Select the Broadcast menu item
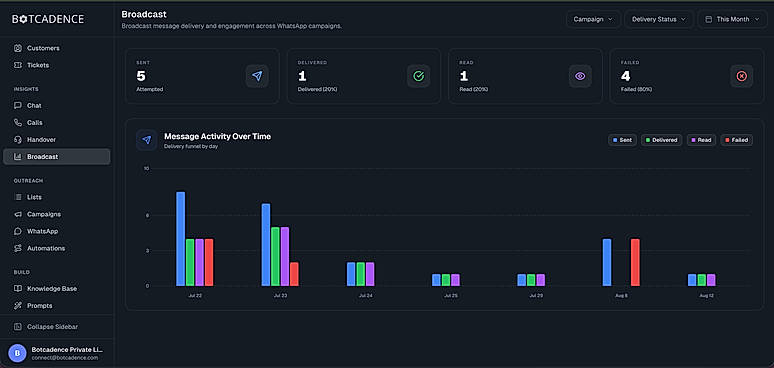This screenshot has width=774, height=368. tap(57, 157)
